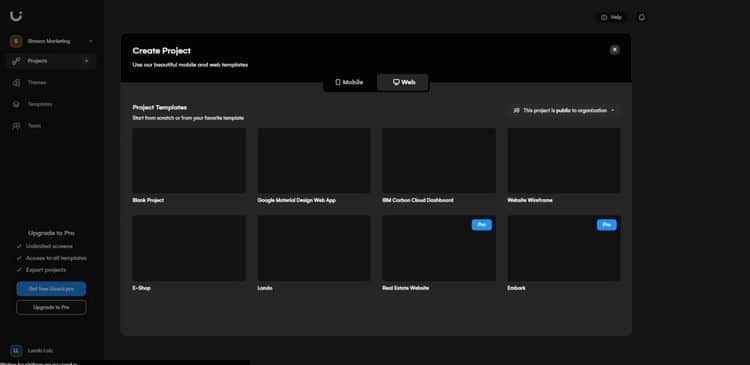Open the Help button
The image size is (750, 365).
[611, 17]
